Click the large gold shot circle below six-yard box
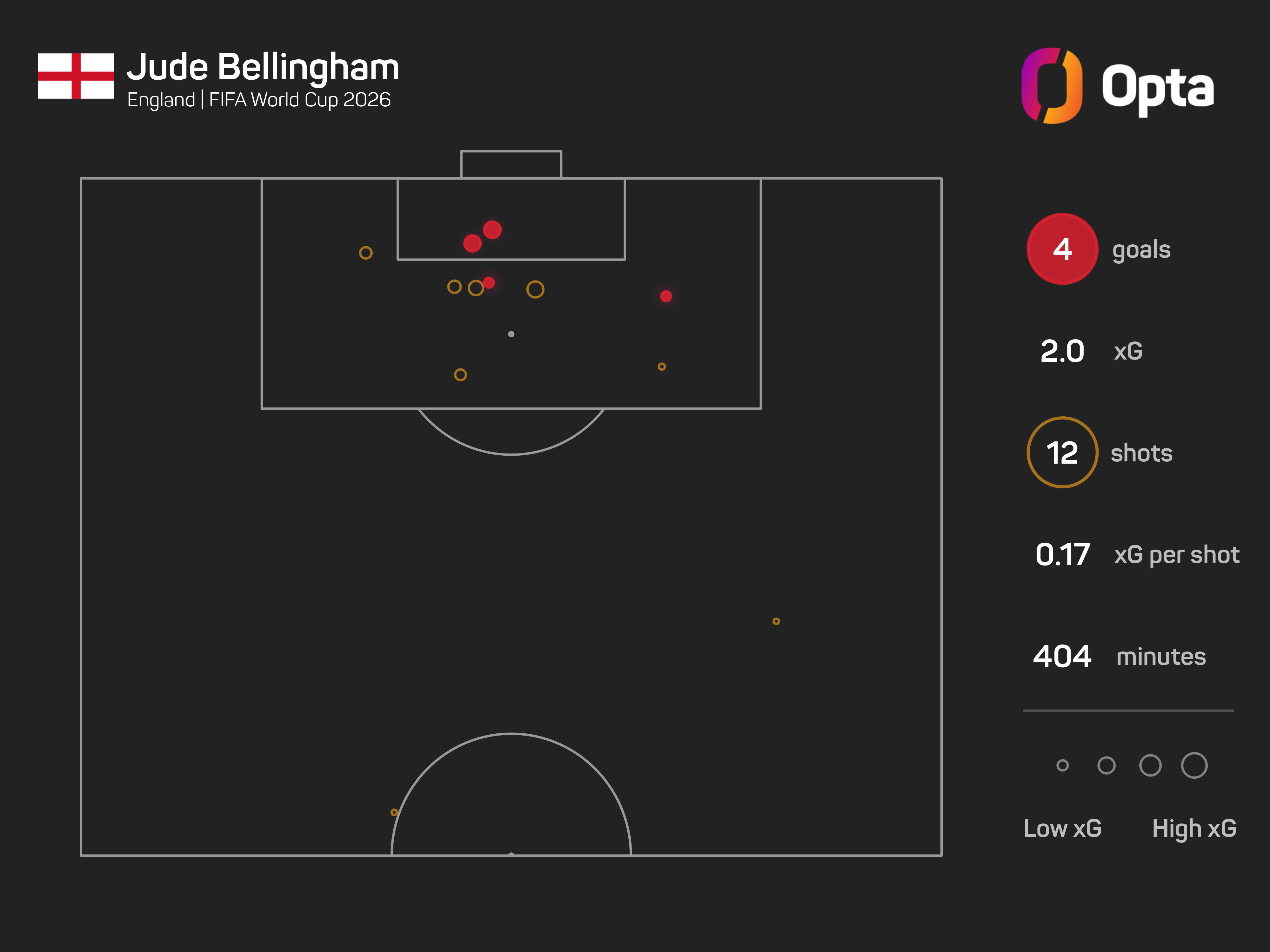Screen dimensions: 1270x952 pyautogui.click(x=535, y=289)
